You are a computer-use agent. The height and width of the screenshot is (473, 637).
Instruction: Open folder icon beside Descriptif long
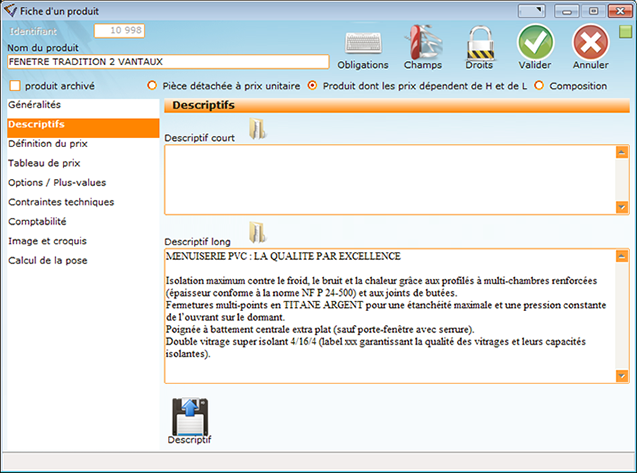pos(257,232)
